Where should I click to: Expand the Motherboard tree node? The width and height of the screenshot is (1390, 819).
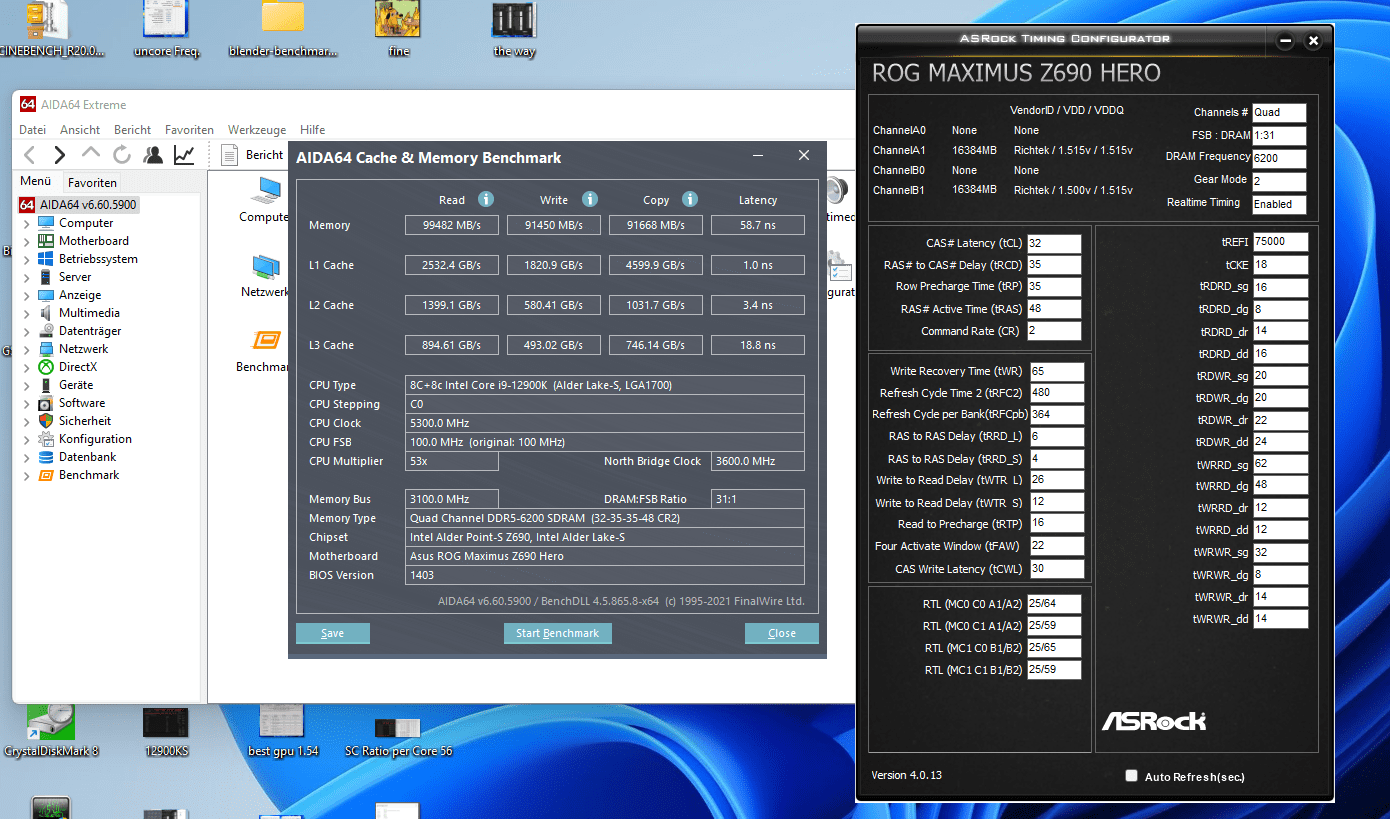point(27,242)
